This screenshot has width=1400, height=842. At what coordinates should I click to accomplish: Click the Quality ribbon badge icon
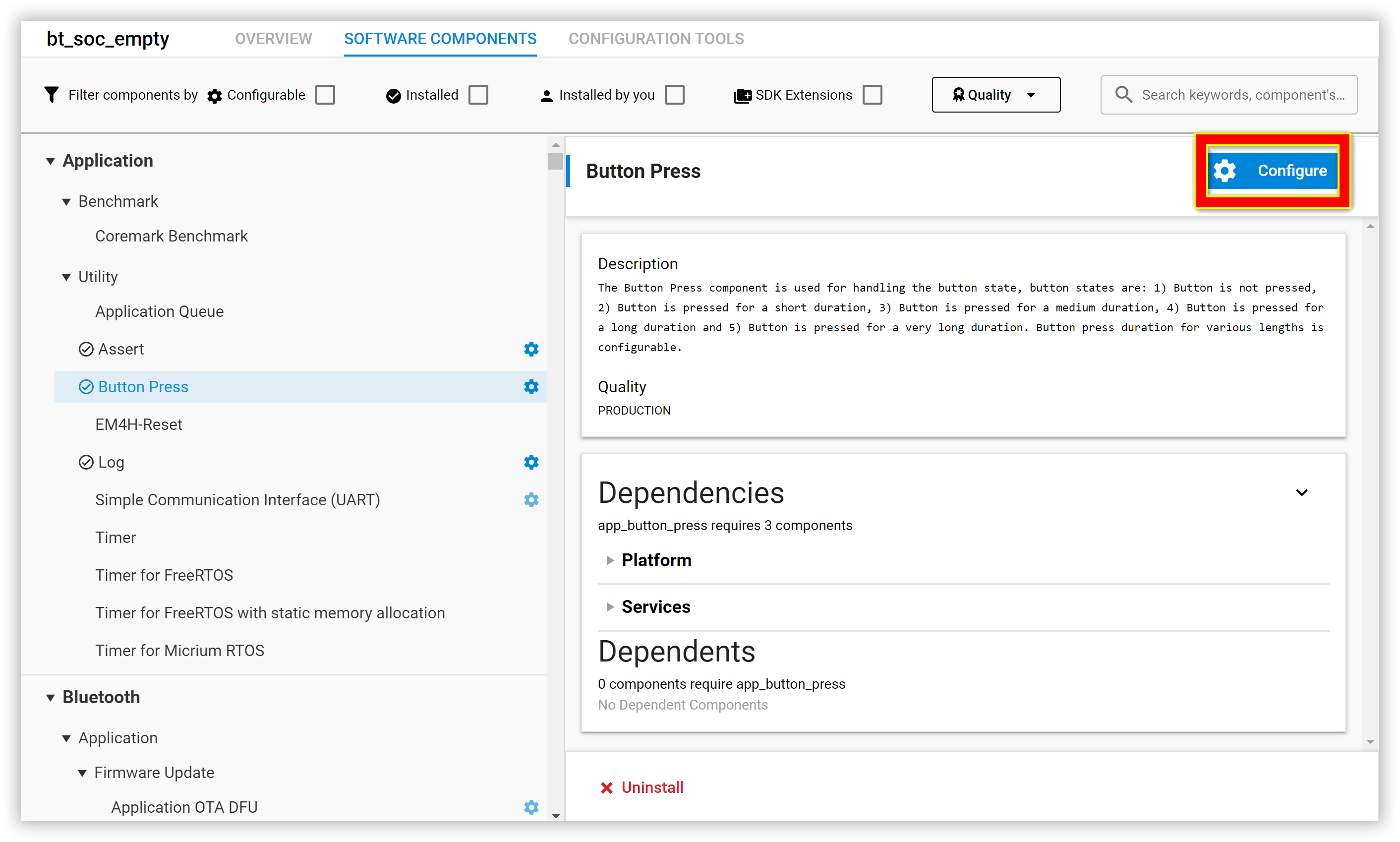tap(958, 95)
